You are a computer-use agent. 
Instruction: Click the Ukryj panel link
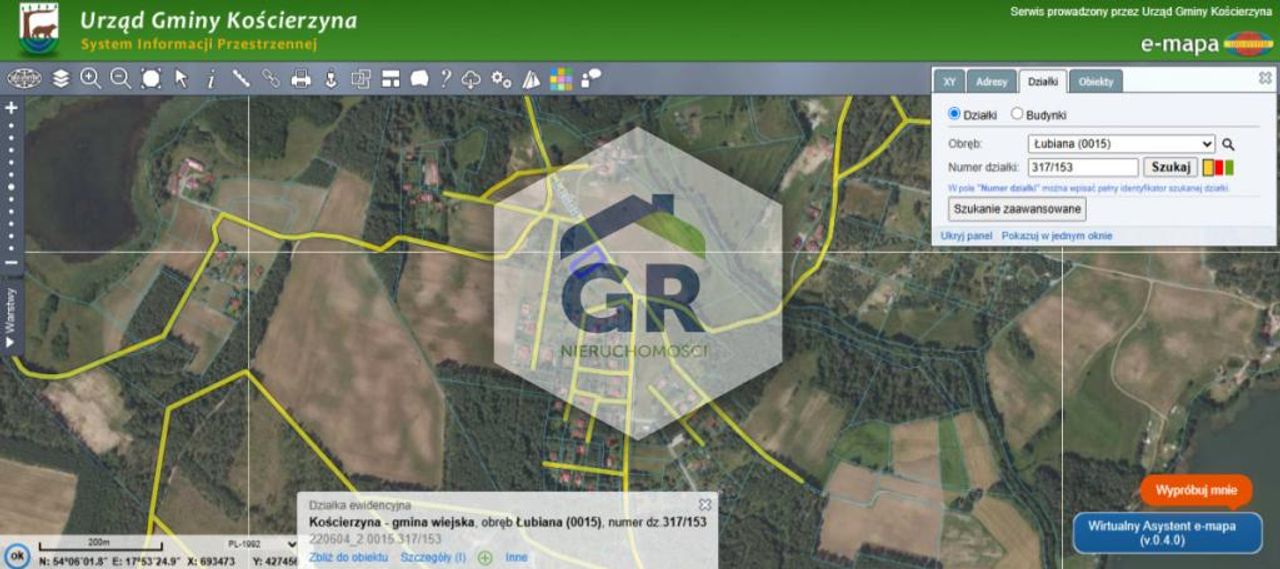click(x=966, y=236)
